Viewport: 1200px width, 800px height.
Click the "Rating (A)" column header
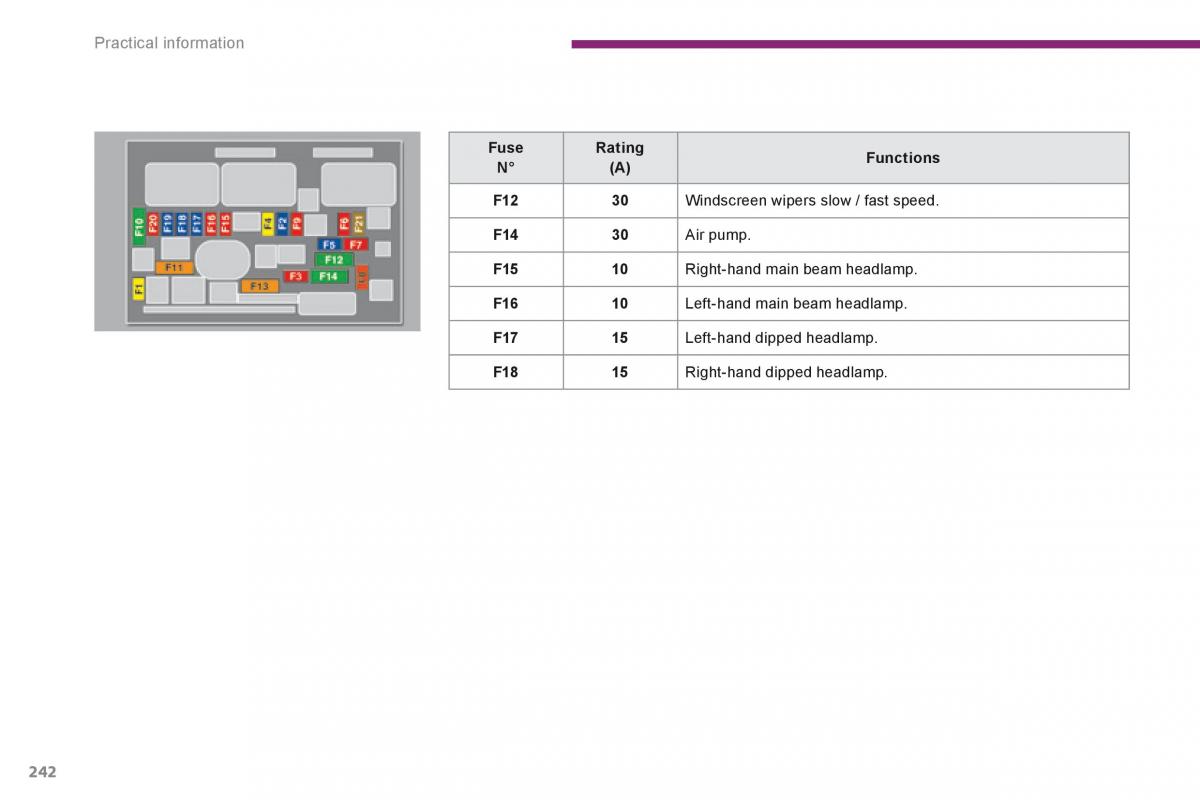[x=620, y=158]
